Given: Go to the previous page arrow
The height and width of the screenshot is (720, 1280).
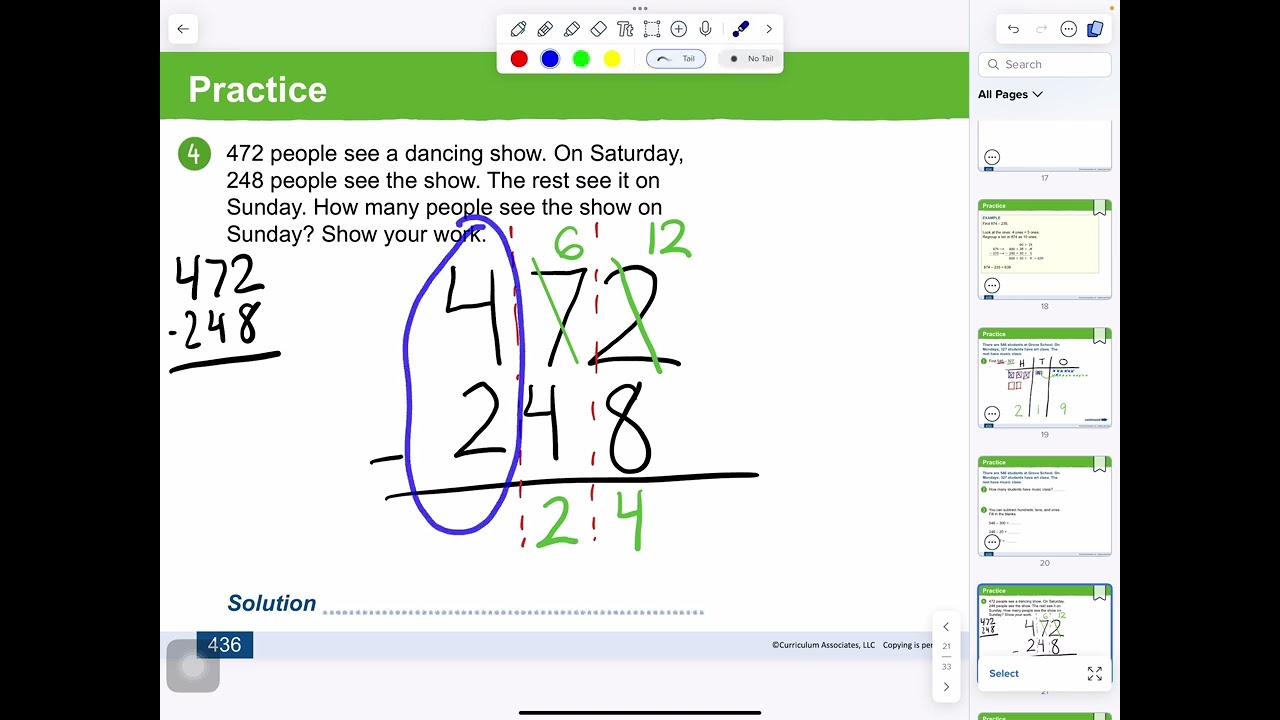Looking at the screenshot, I should click(x=946, y=627).
